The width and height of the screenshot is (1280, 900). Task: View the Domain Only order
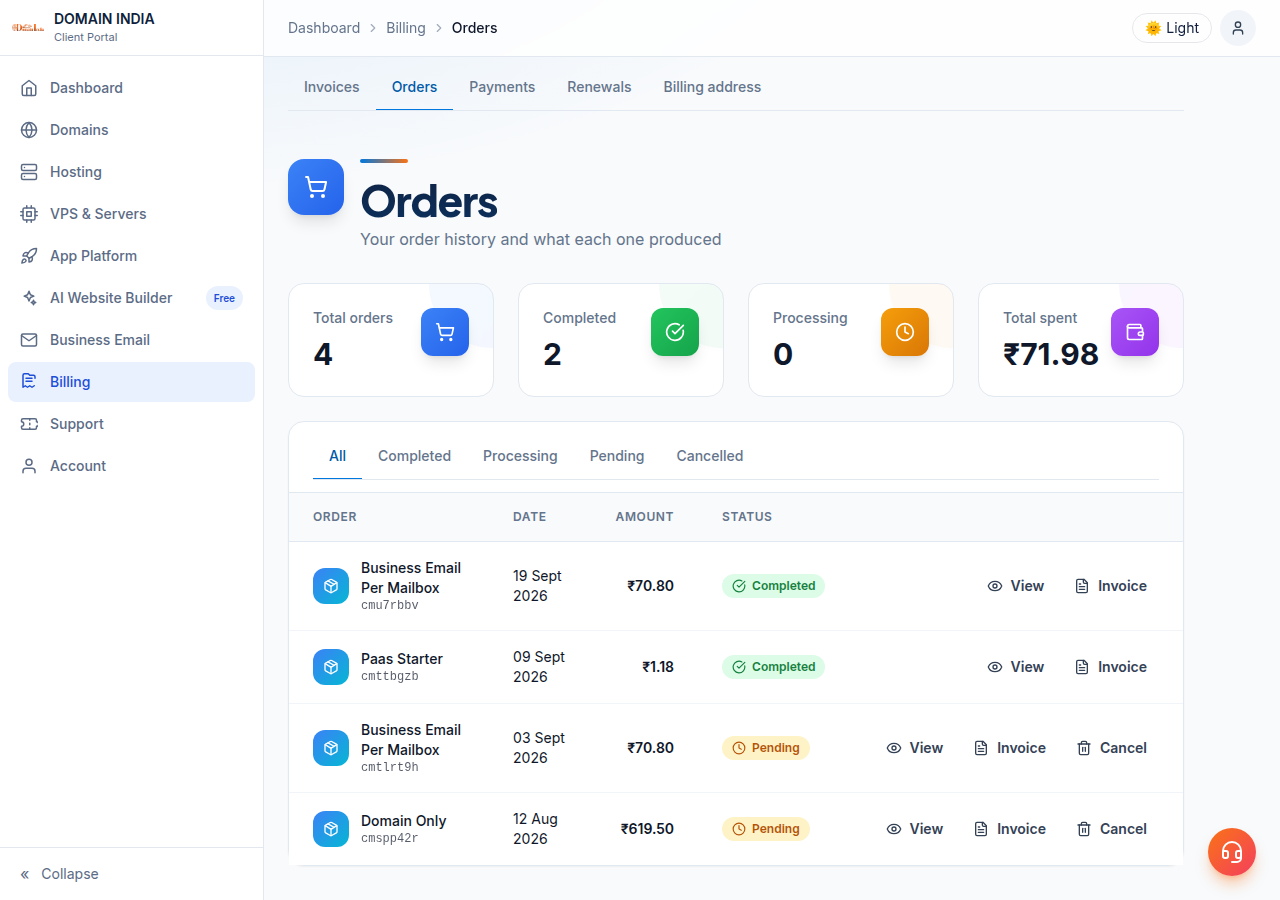coord(914,829)
